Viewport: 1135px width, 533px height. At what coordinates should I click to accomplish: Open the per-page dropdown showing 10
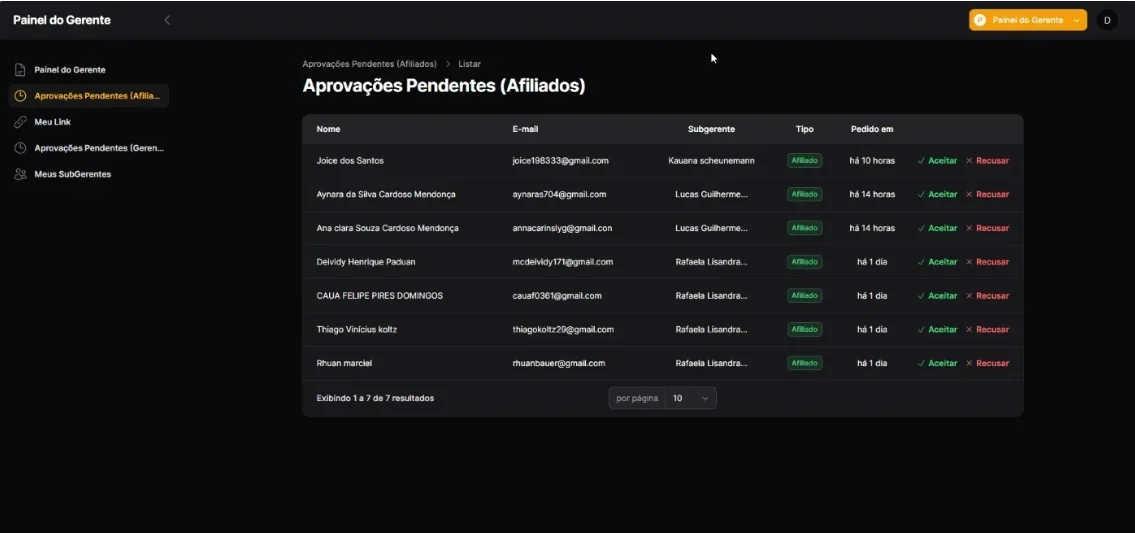[x=691, y=398]
